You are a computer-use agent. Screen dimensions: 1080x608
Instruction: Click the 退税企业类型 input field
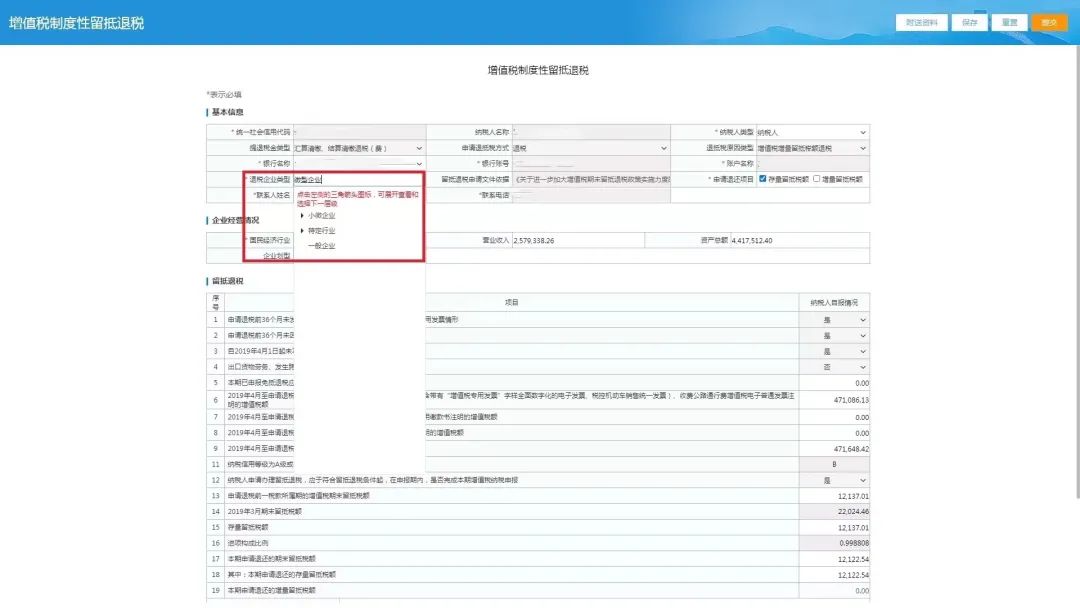[x=359, y=179]
